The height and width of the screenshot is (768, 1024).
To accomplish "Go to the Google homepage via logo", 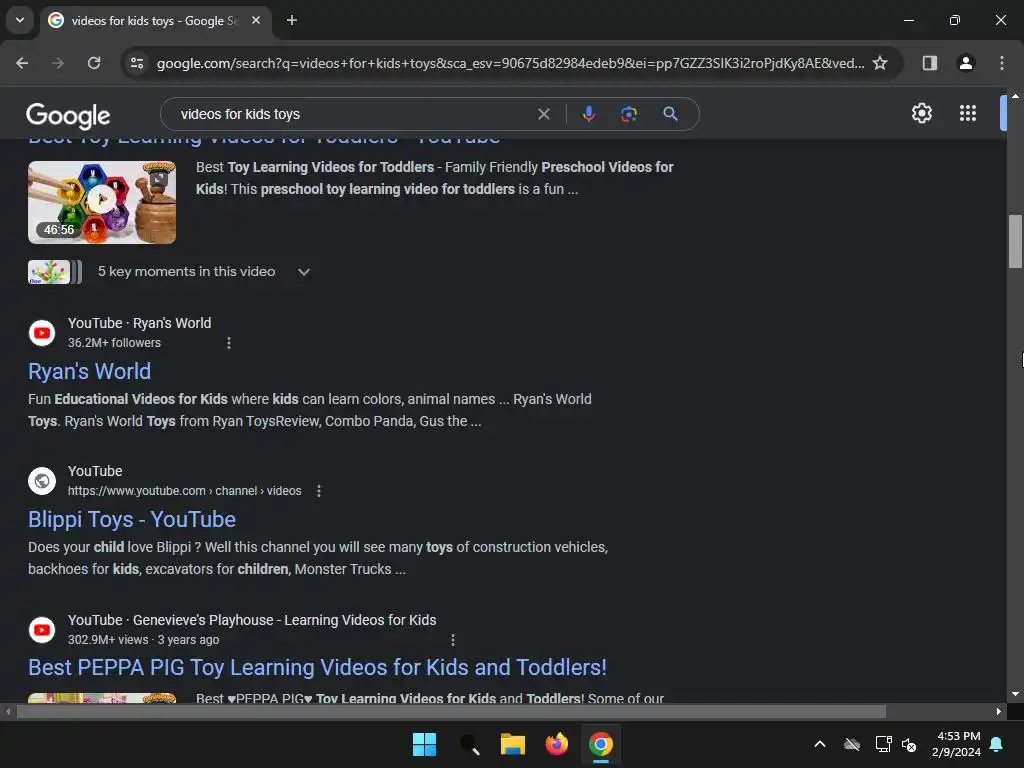I will 68,116.
